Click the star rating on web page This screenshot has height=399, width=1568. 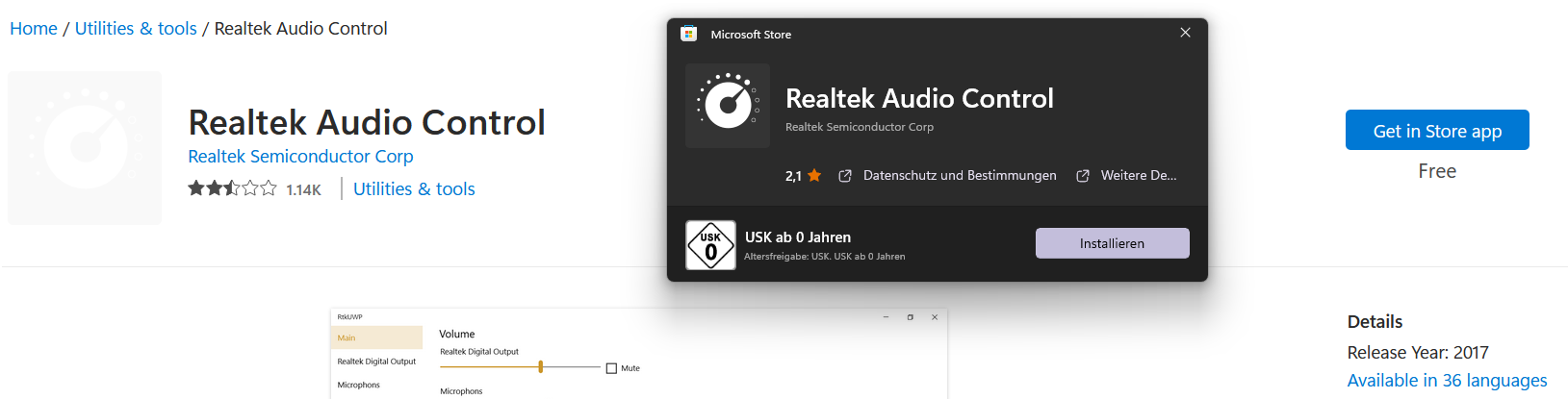232,188
